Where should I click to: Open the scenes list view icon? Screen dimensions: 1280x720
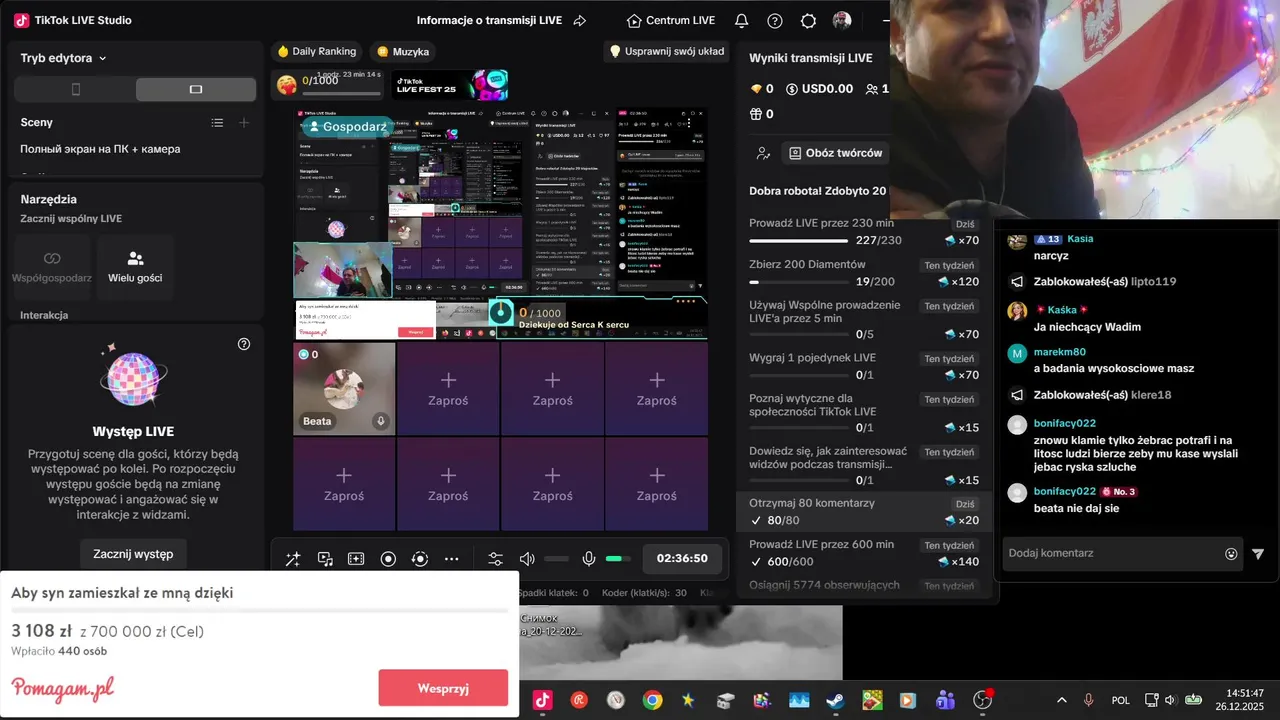click(217, 122)
